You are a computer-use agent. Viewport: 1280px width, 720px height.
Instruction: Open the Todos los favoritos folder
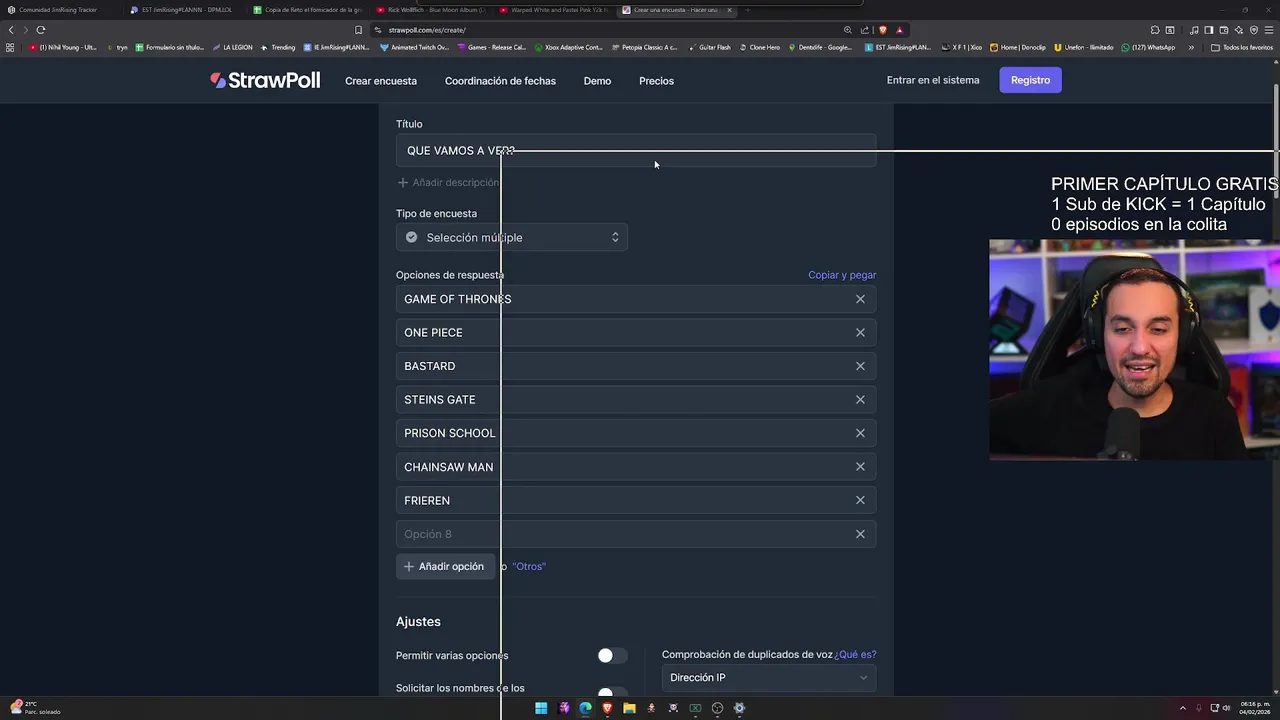tap(1241, 47)
